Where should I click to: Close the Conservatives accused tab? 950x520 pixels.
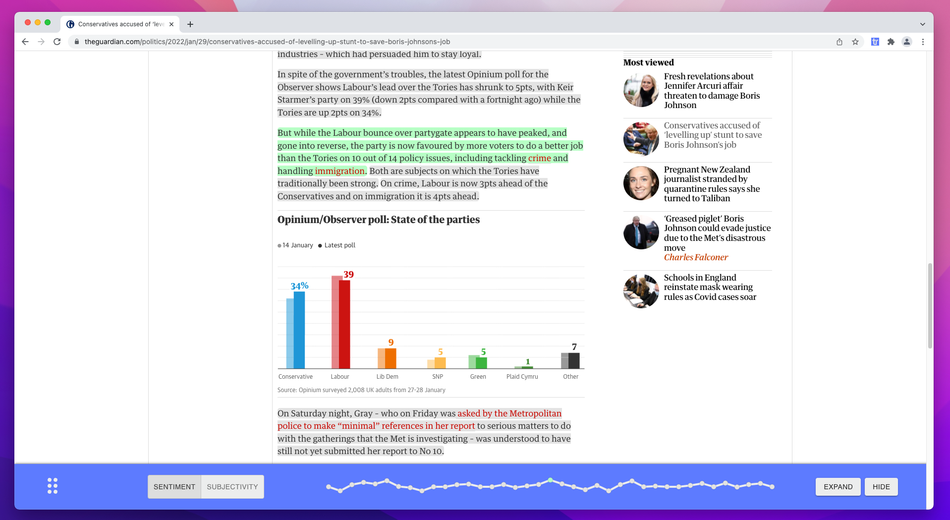171,24
